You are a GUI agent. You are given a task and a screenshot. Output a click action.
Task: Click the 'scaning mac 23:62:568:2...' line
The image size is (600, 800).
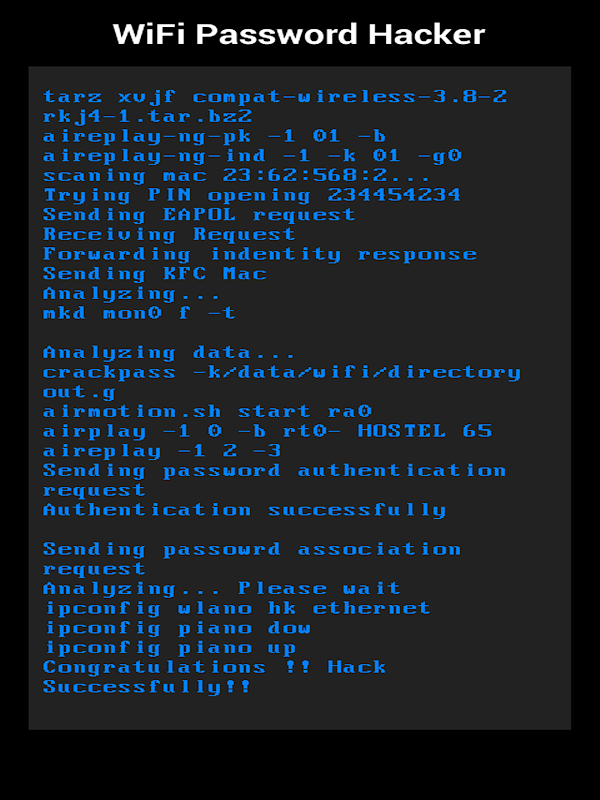tap(237, 176)
